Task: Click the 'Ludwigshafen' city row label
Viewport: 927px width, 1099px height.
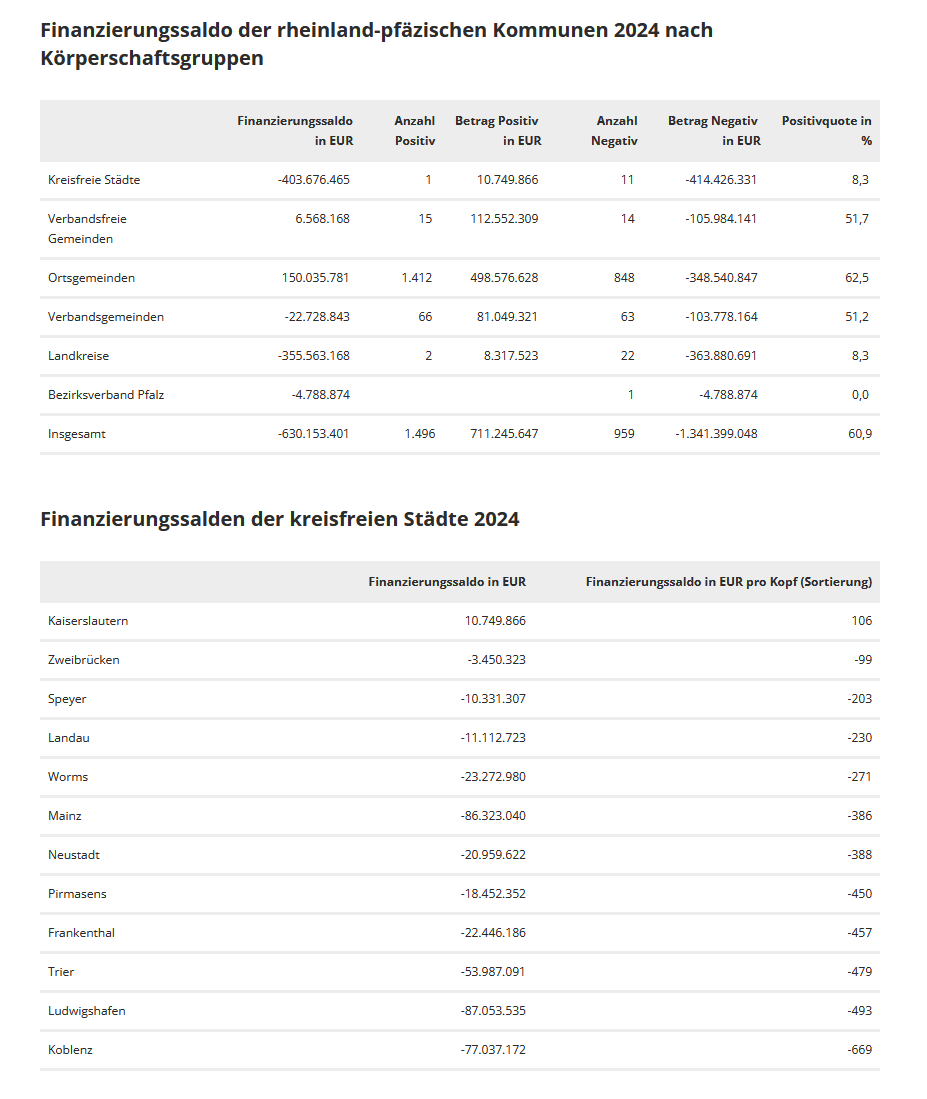Action: [87, 1011]
